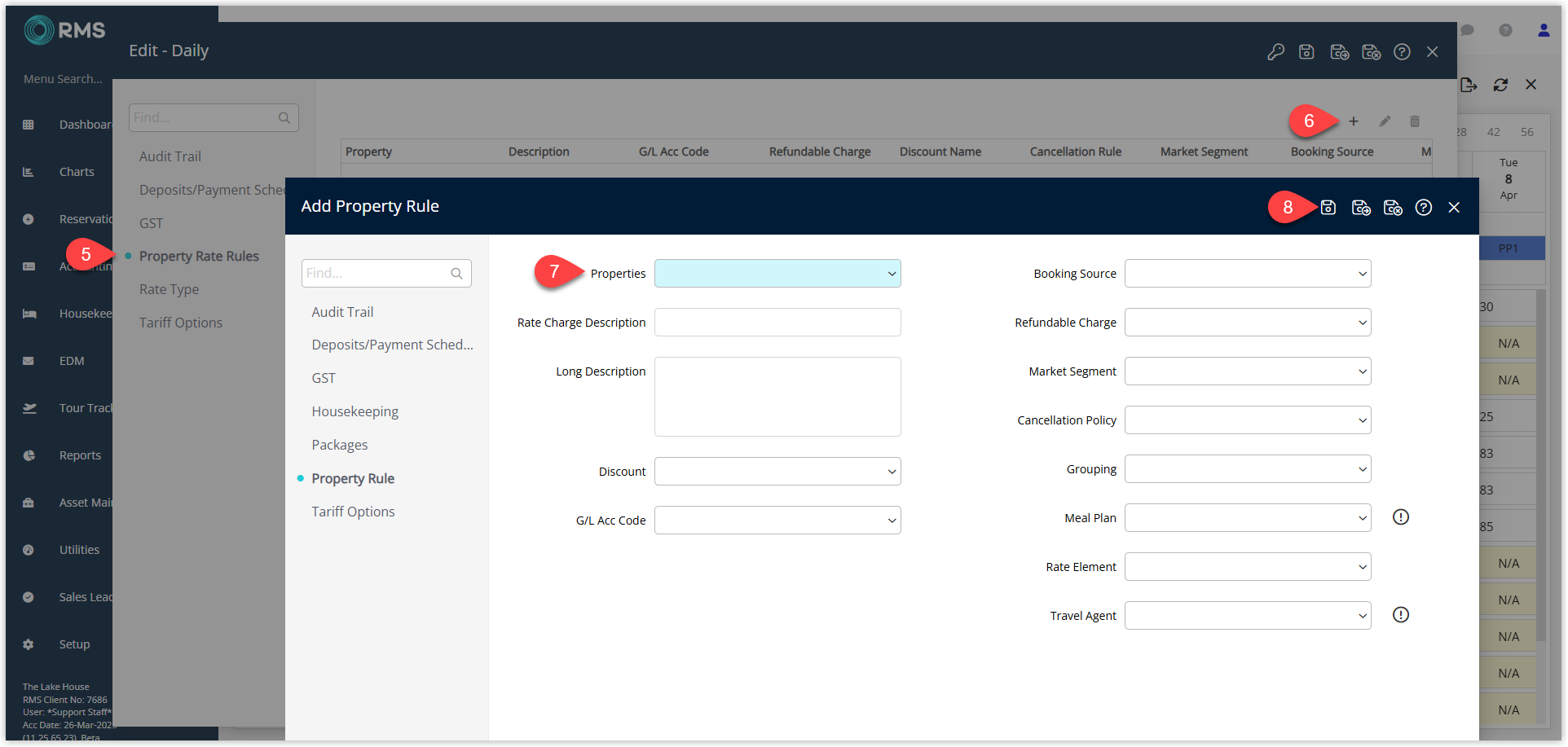The image size is (1568, 747).
Task: Open the Meal Plan dropdown
Action: pos(1248,518)
